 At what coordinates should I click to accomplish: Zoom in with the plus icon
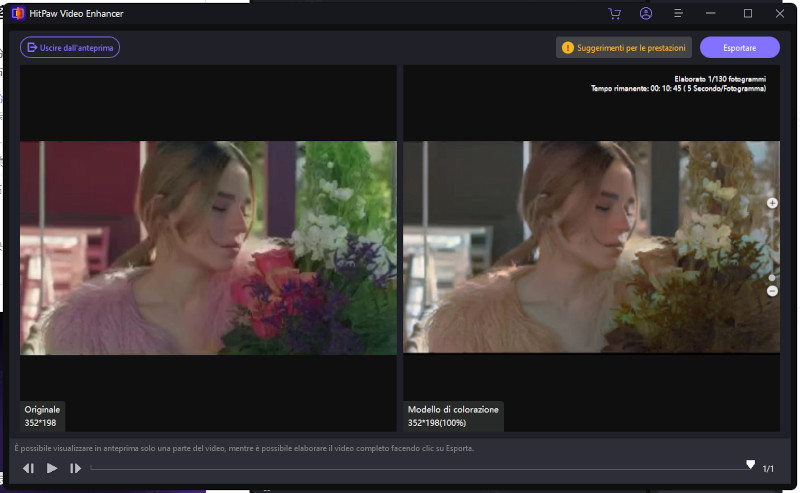(x=772, y=203)
